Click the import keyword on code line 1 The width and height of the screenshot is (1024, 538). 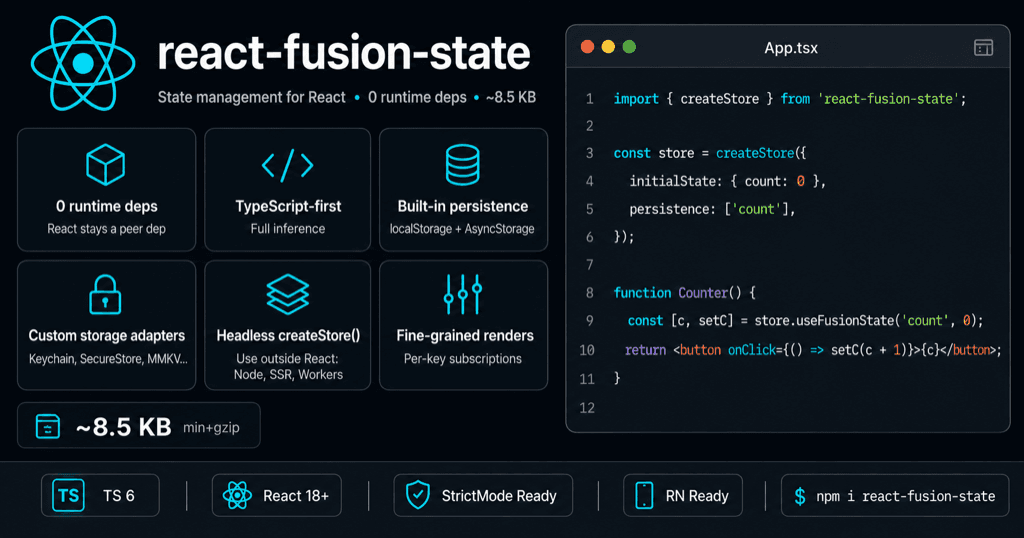636,99
